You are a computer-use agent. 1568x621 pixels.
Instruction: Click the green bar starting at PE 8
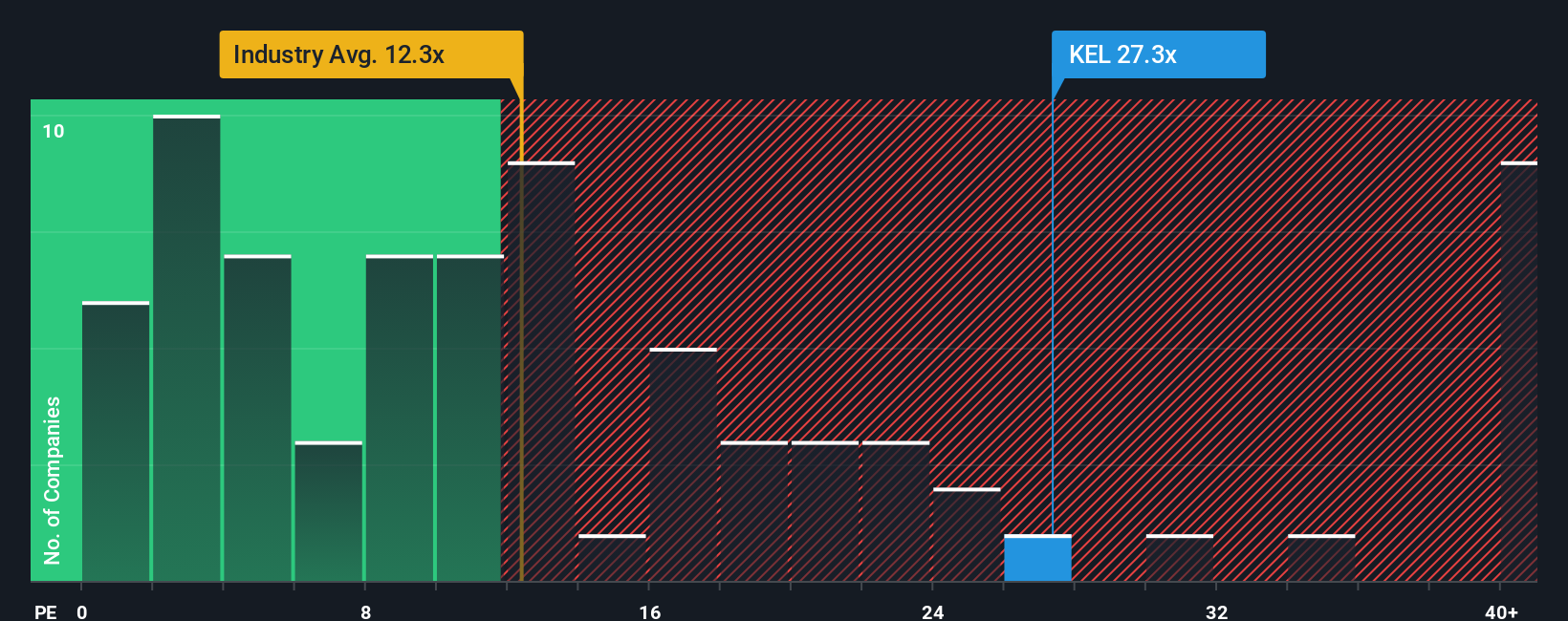(x=400, y=418)
